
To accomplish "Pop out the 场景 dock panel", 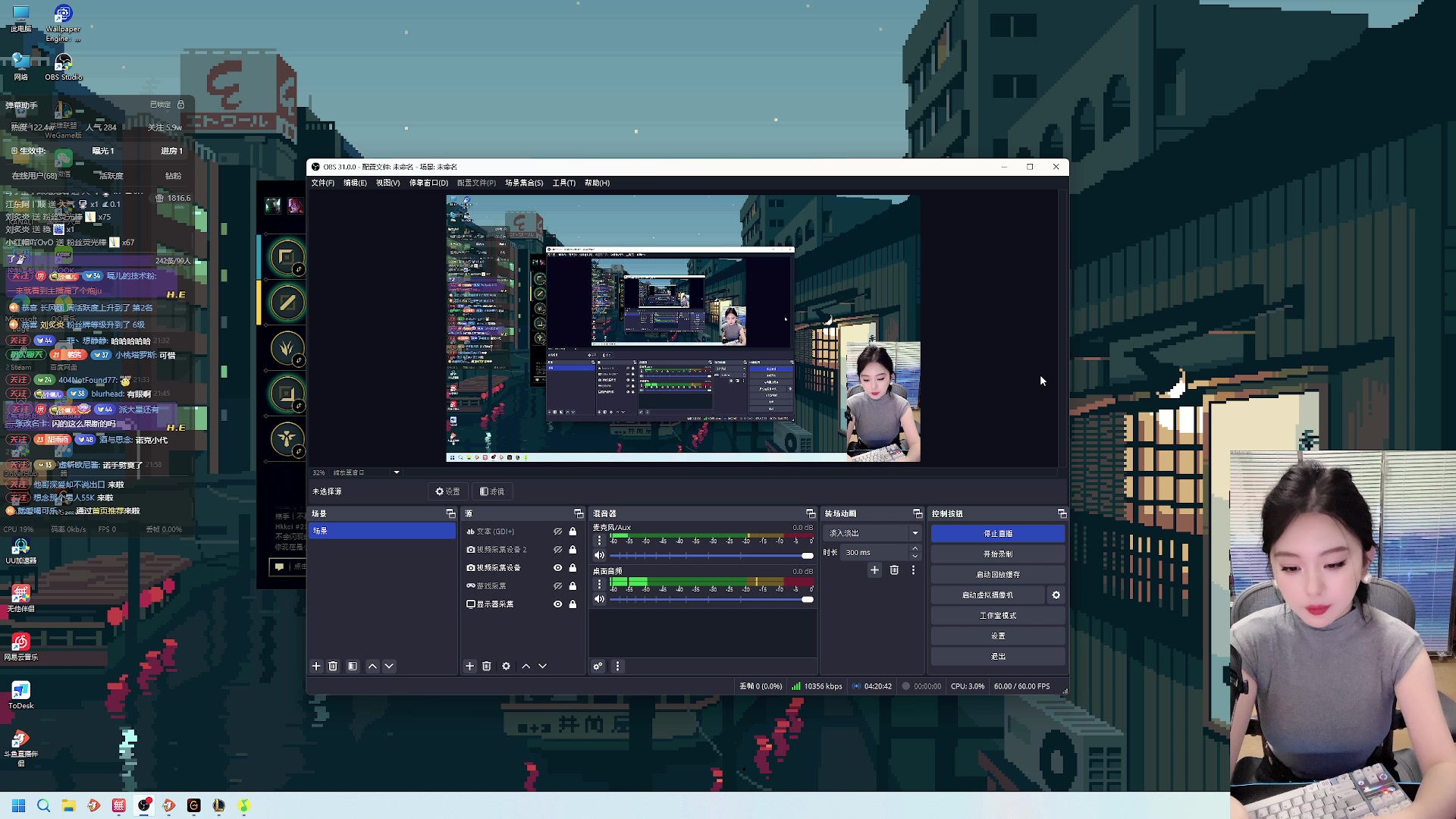I will coord(450,514).
